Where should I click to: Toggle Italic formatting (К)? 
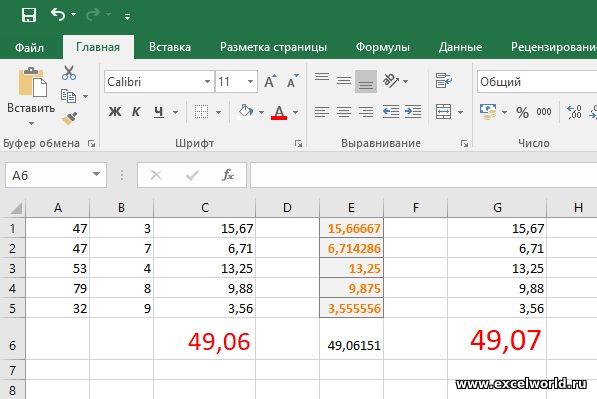136,112
